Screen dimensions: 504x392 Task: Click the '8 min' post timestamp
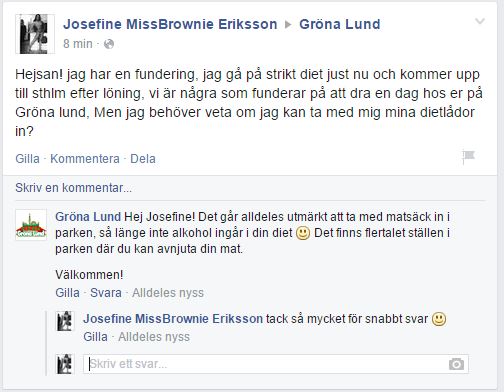click(78, 44)
